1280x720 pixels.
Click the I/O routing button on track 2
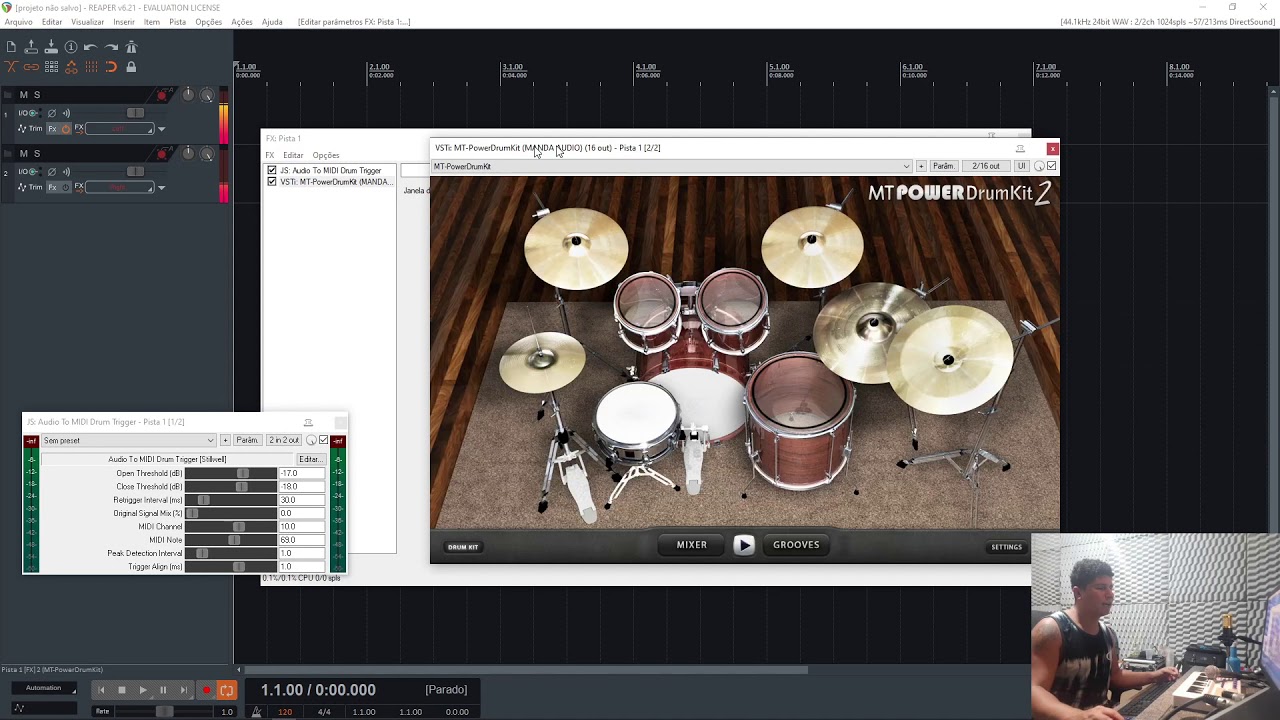[x=28, y=171]
